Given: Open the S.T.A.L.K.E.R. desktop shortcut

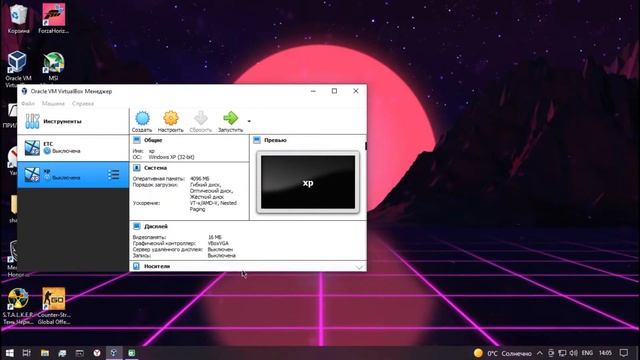Looking at the screenshot, I should tap(18, 306).
